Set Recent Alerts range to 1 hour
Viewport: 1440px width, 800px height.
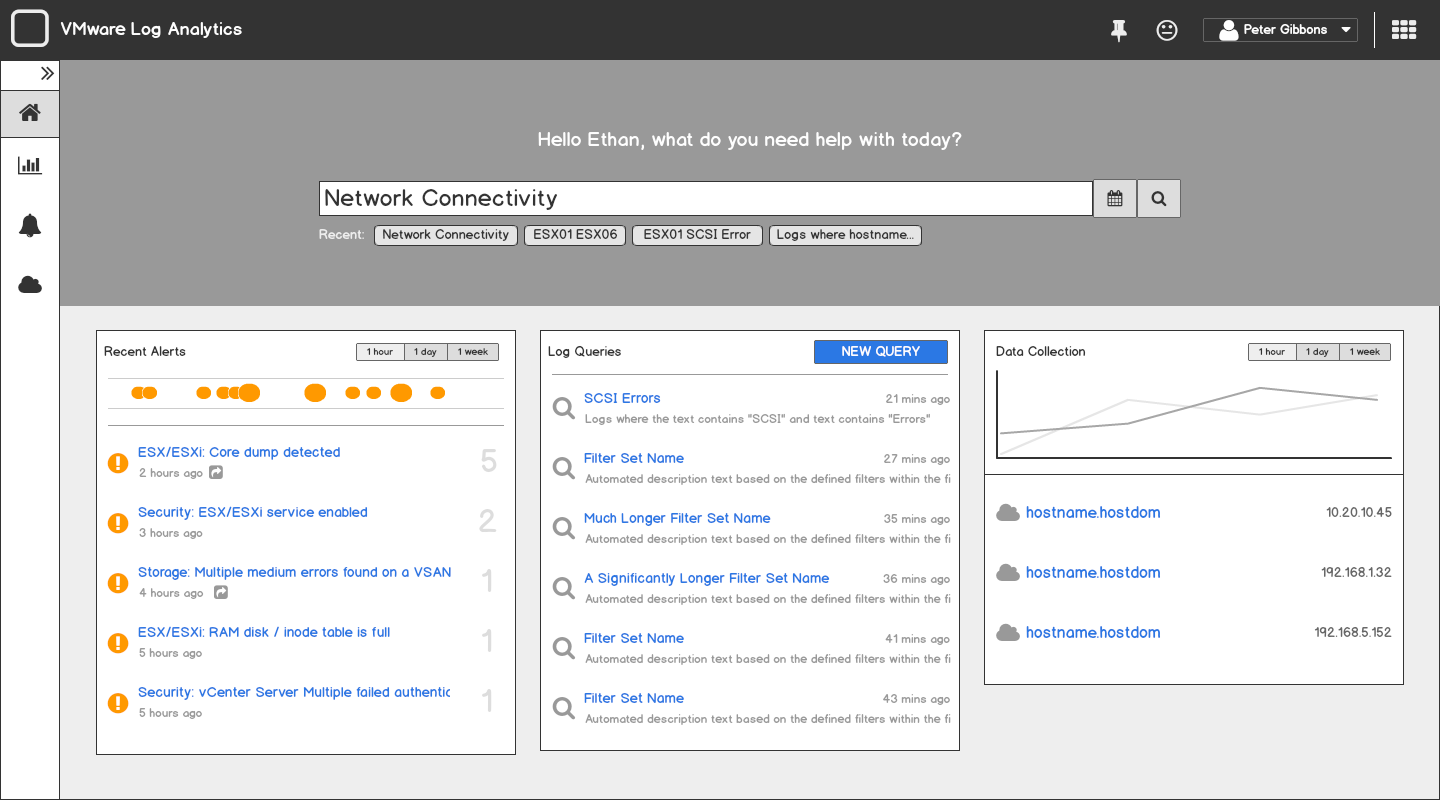[x=380, y=352]
